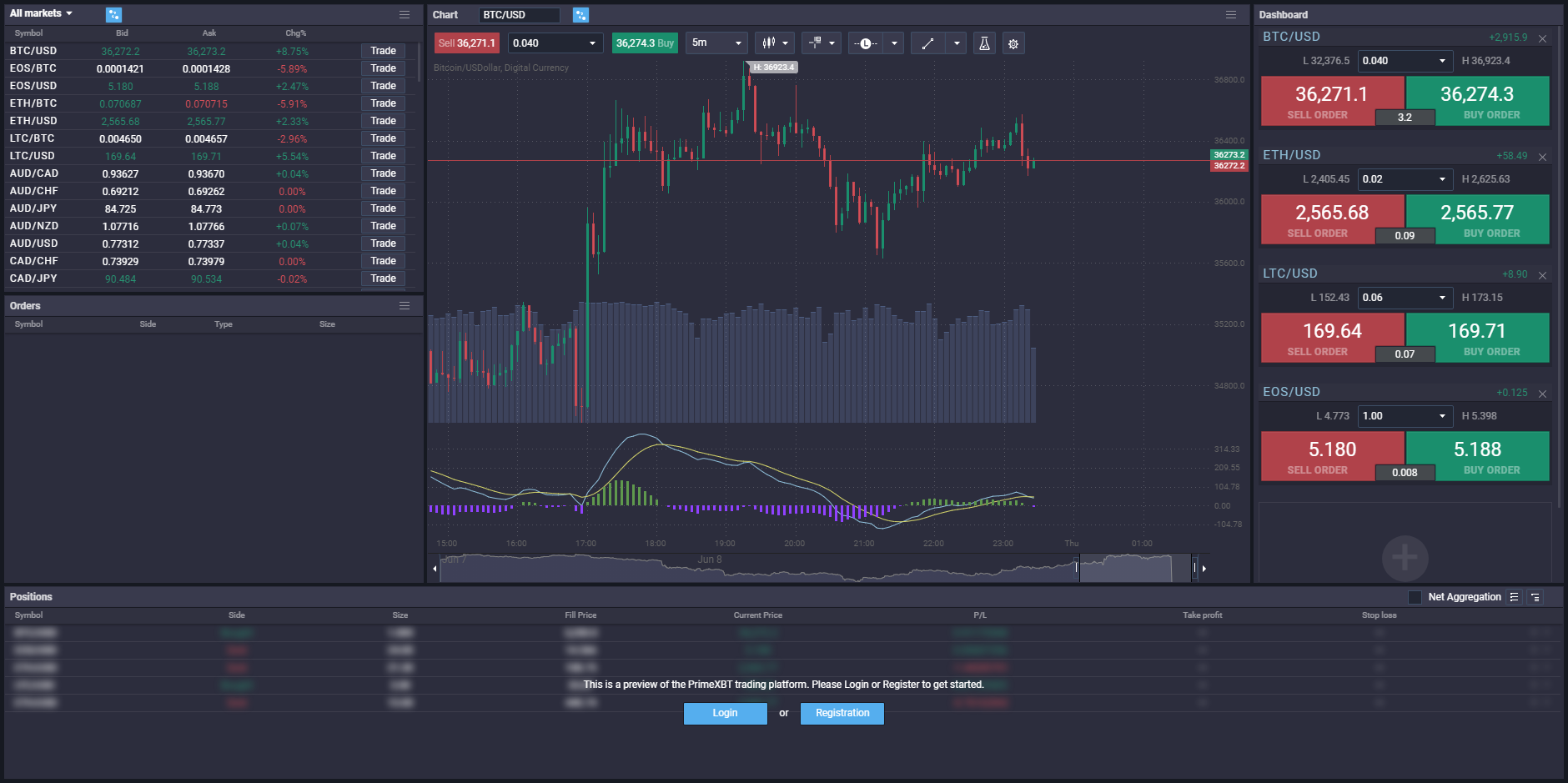Click EOS/USD 5.188 Buy Order tile
The width and height of the screenshot is (1568, 783).
[1478, 456]
